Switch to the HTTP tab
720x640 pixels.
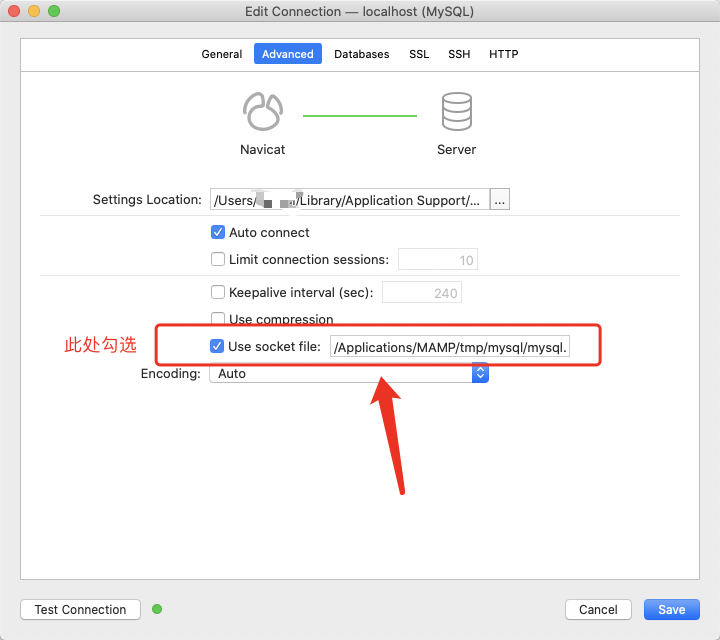coord(503,54)
